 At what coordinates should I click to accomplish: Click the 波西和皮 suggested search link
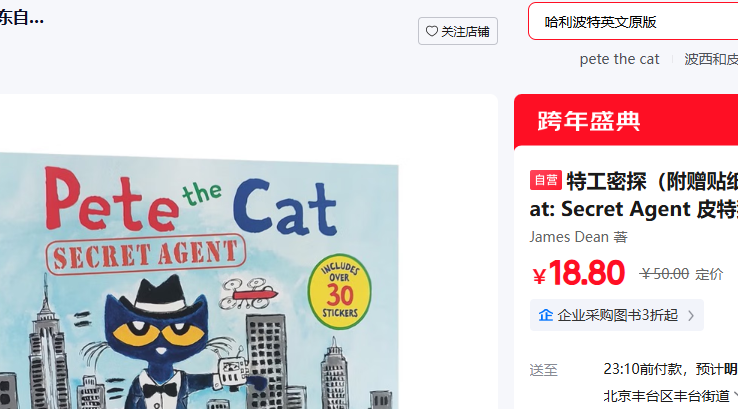tap(711, 59)
